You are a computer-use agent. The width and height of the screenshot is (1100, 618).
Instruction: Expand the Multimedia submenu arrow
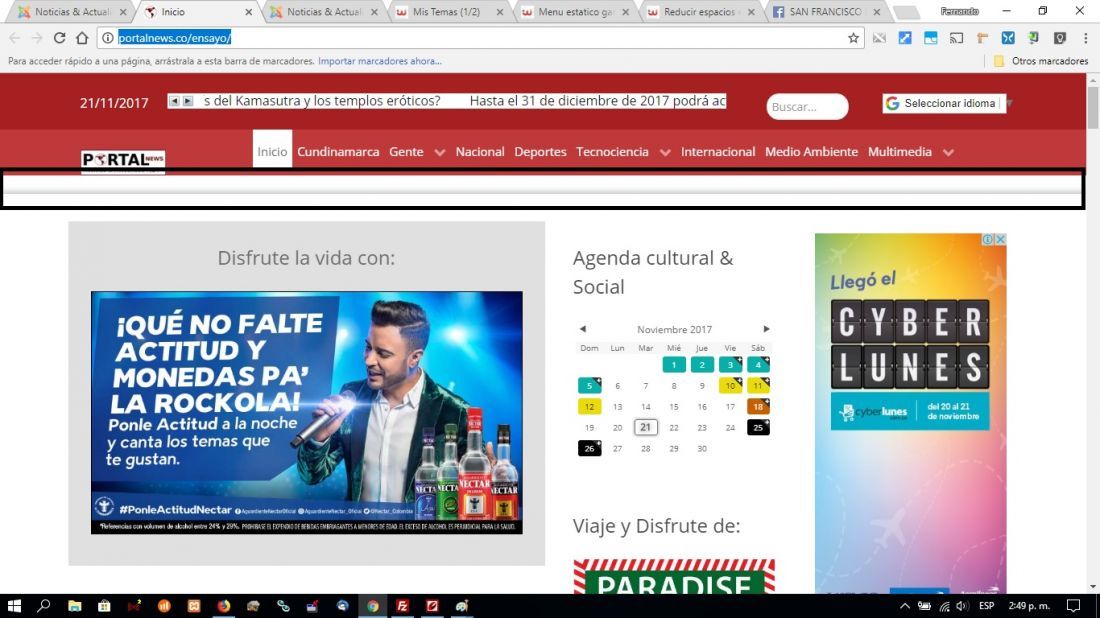[x=948, y=152]
